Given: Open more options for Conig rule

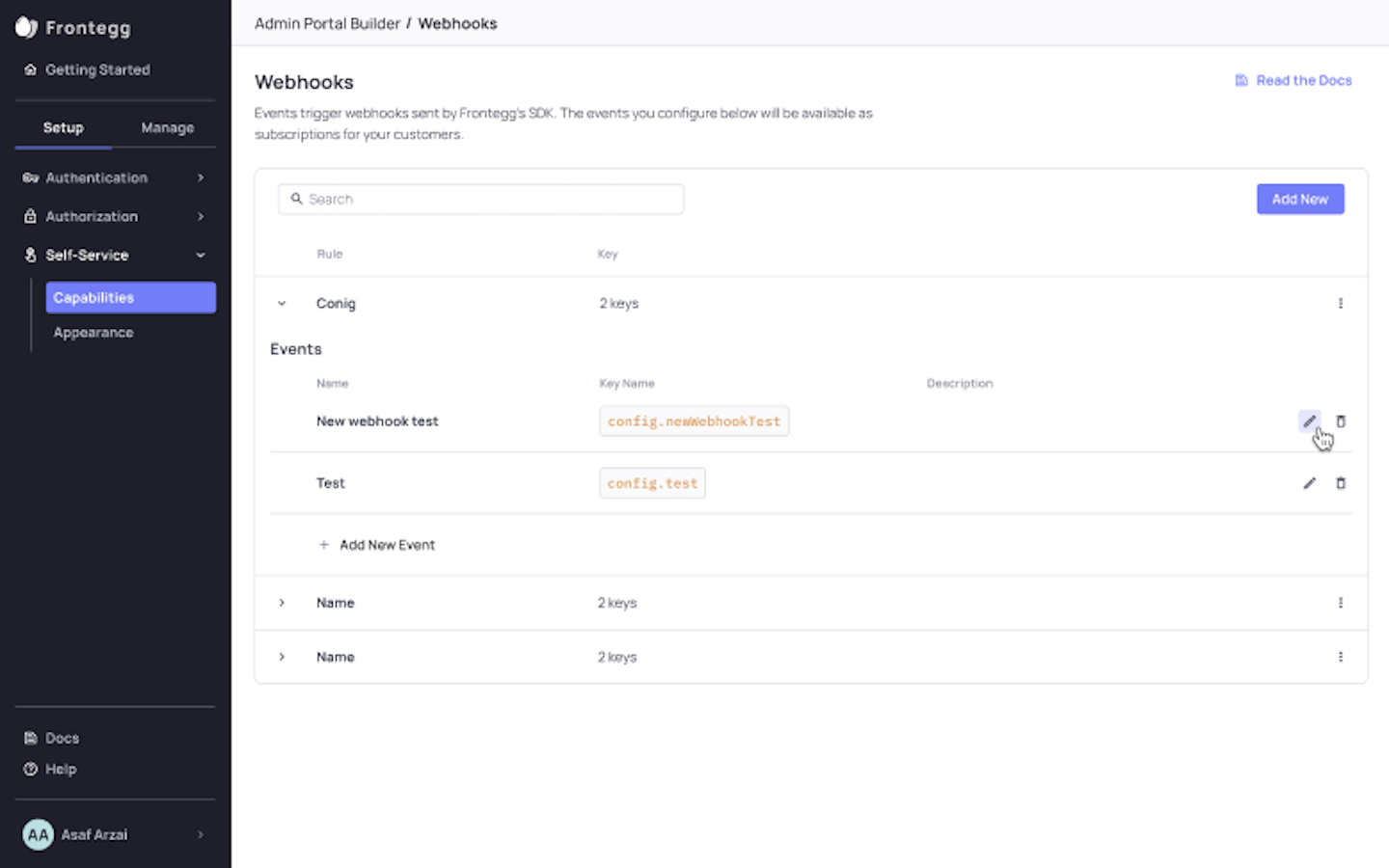Looking at the screenshot, I should tap(1341, 303).
